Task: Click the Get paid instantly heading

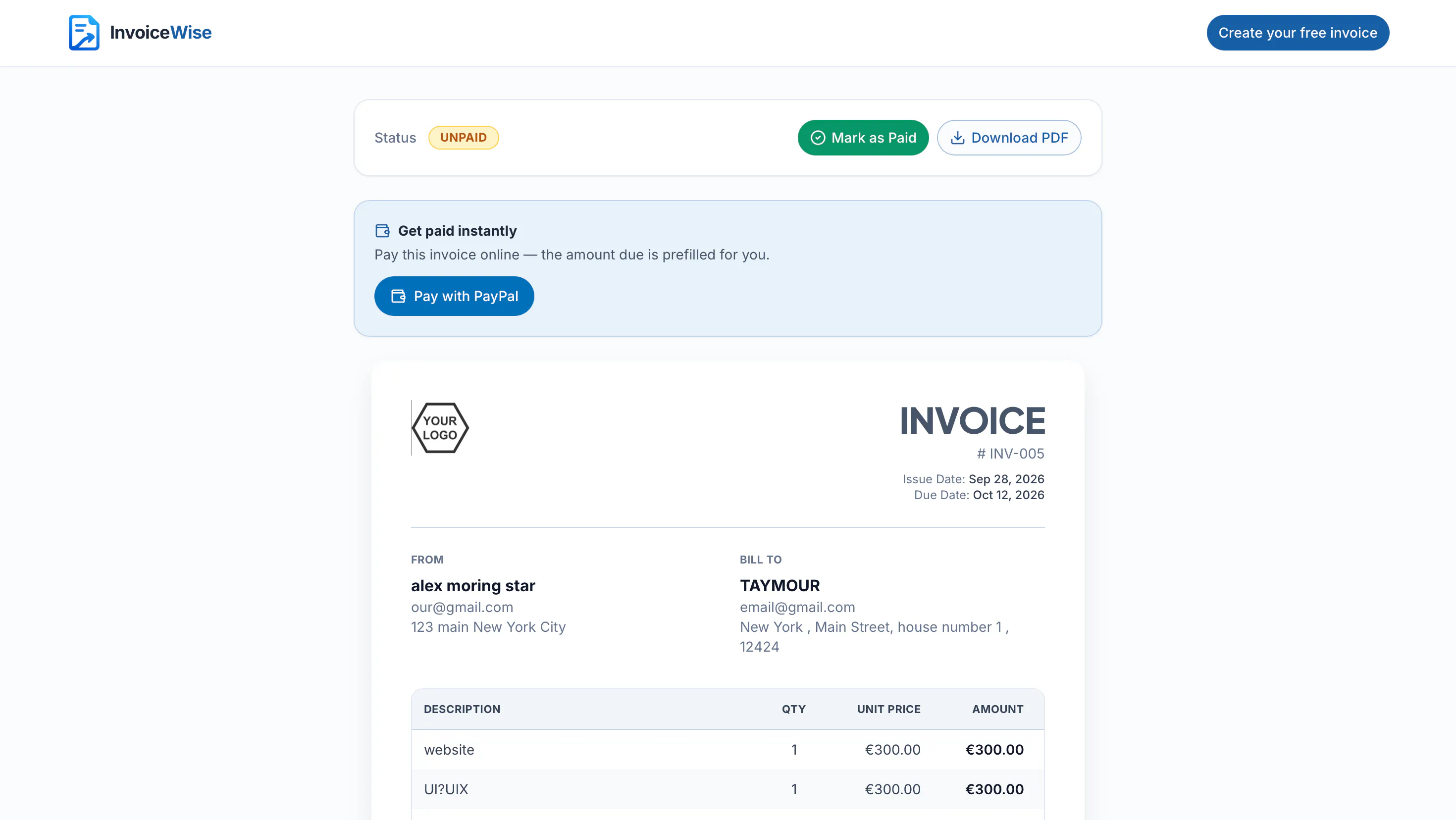Action: click(x=457, y=231)
